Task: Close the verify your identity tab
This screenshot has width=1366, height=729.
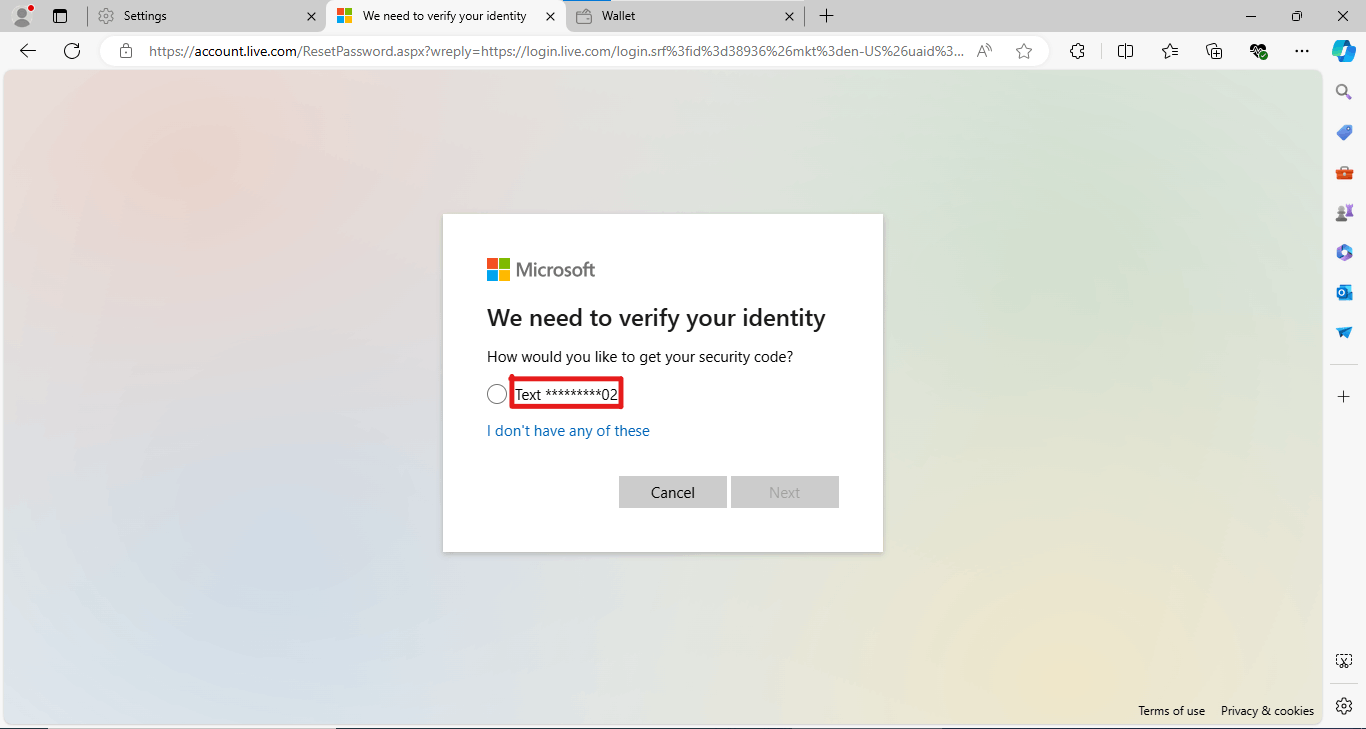Action: pos(550,16)
